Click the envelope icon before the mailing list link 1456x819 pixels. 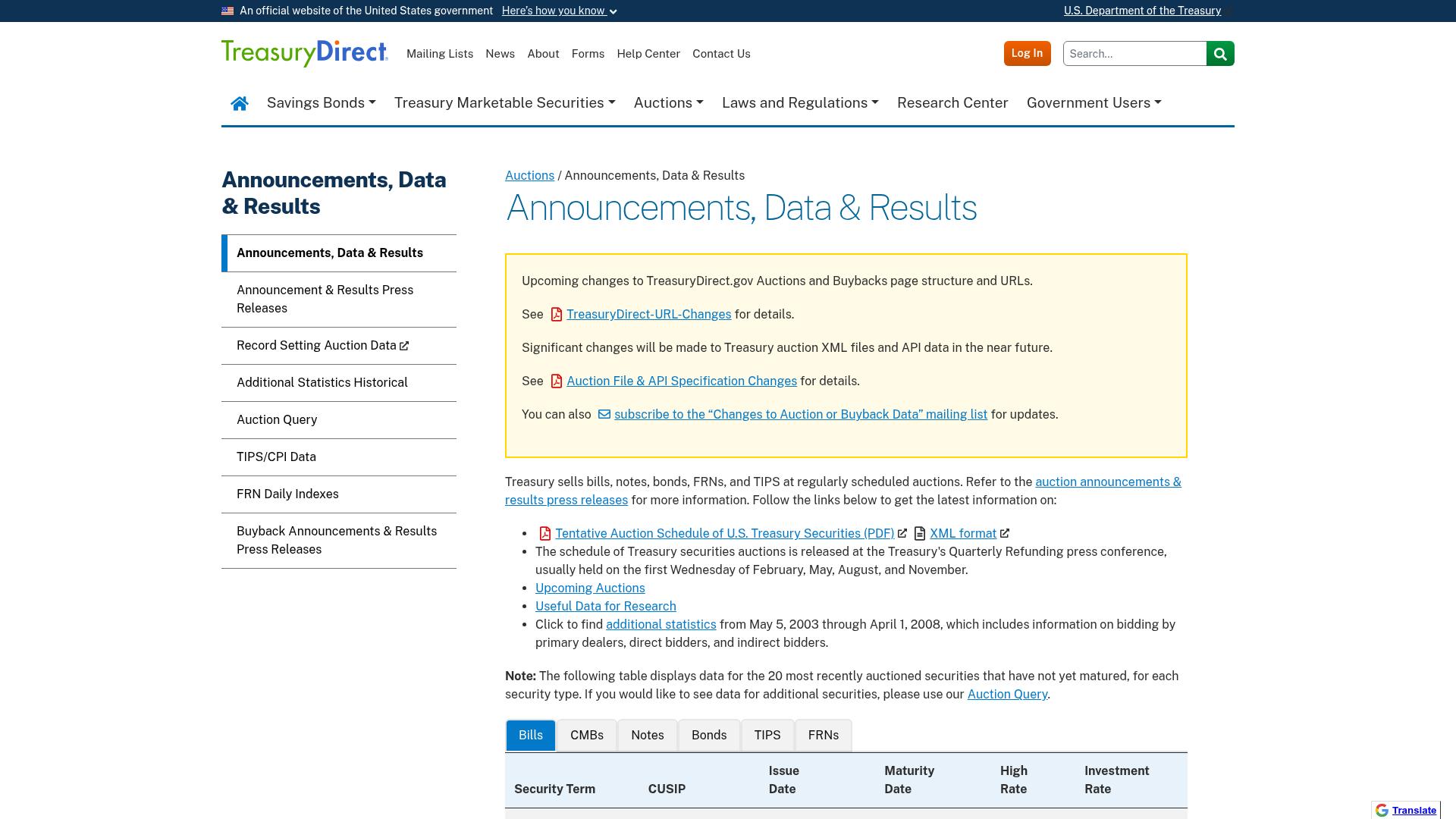[x=604, y=415]
